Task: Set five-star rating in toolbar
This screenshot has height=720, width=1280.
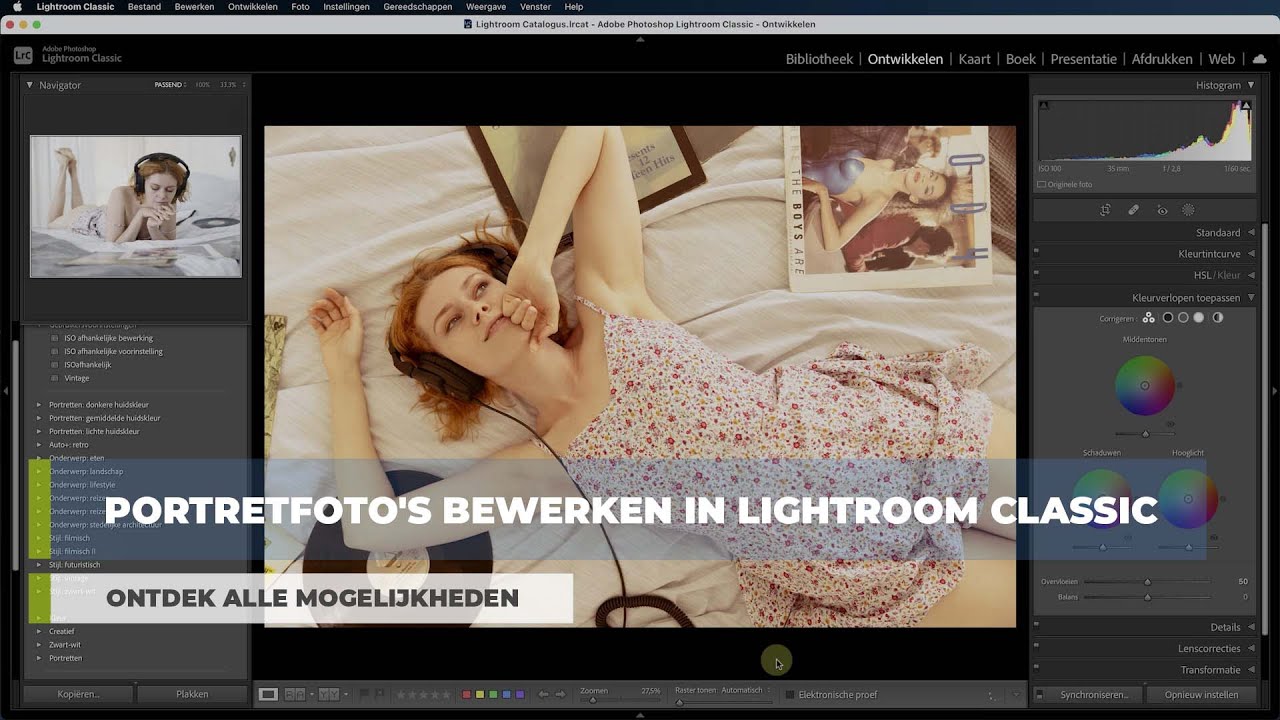Action: tap(445, 694)
